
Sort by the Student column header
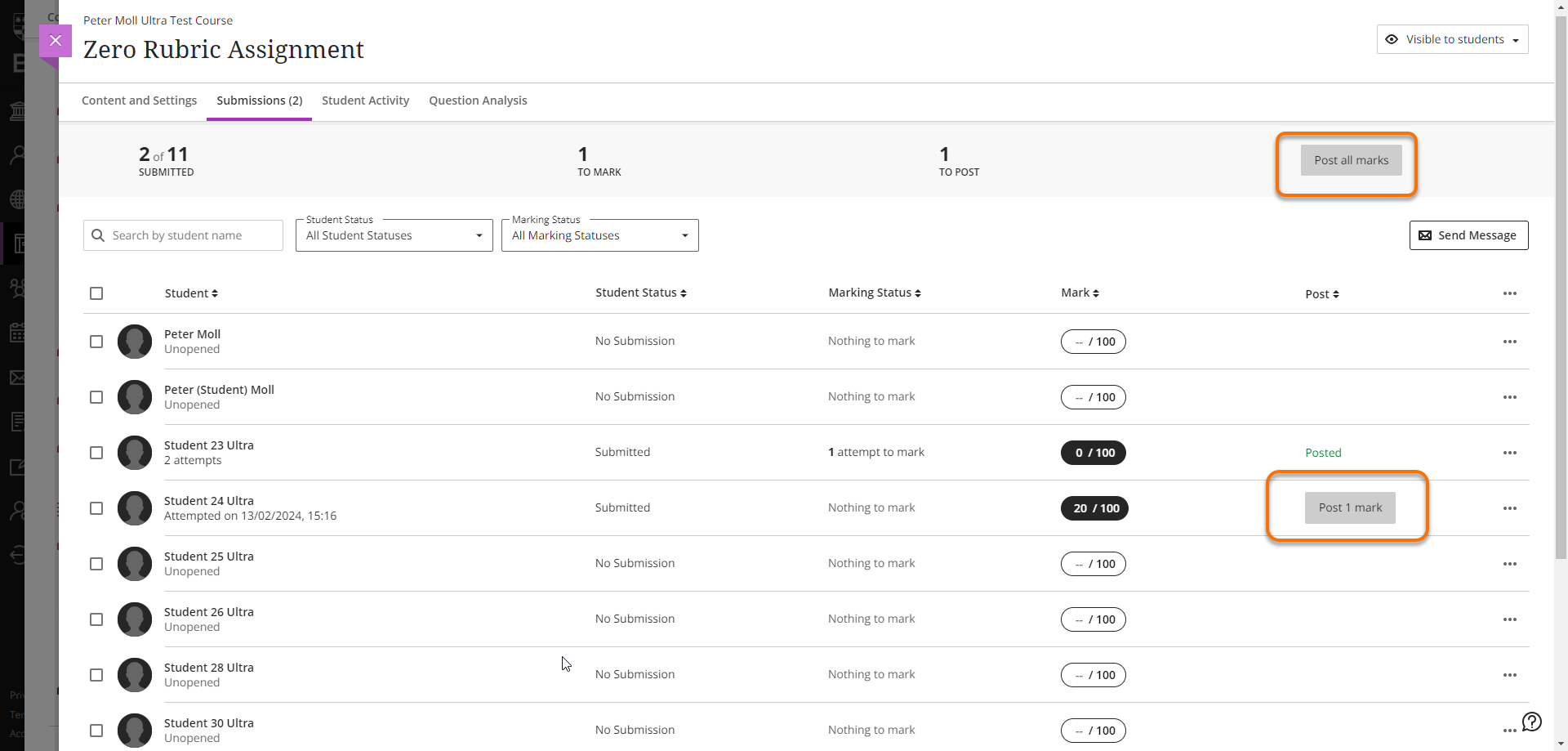191,293
